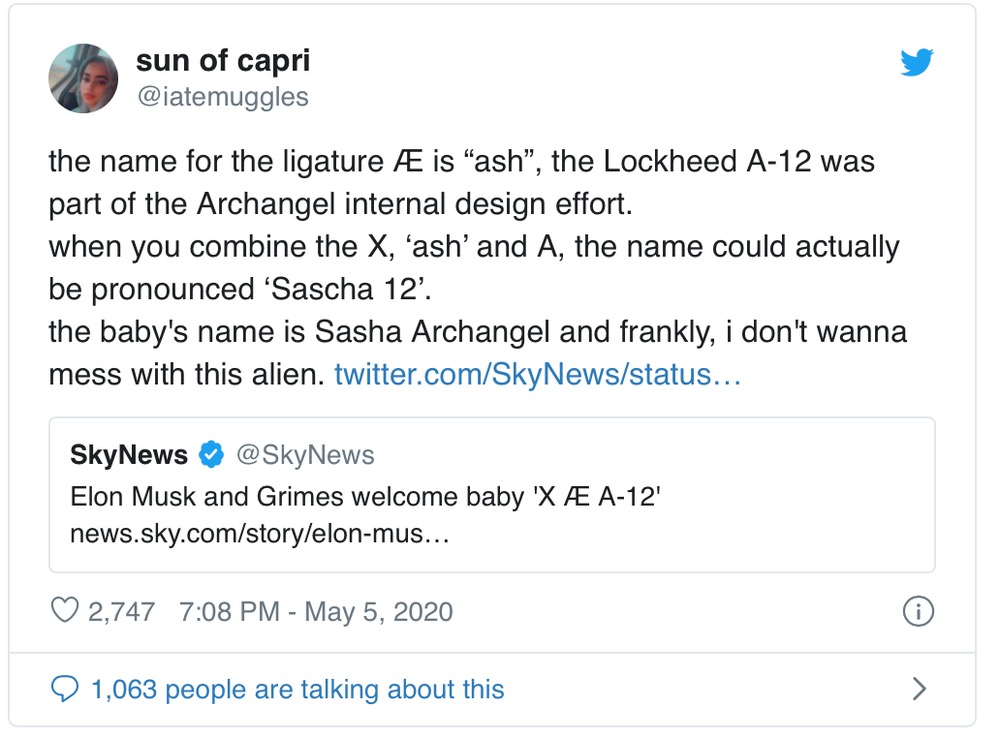This screenshot has width=1000, height=738.
Task: Follow the twitter.com/SkyNews/status link
Action: click(x=537, y=375)
